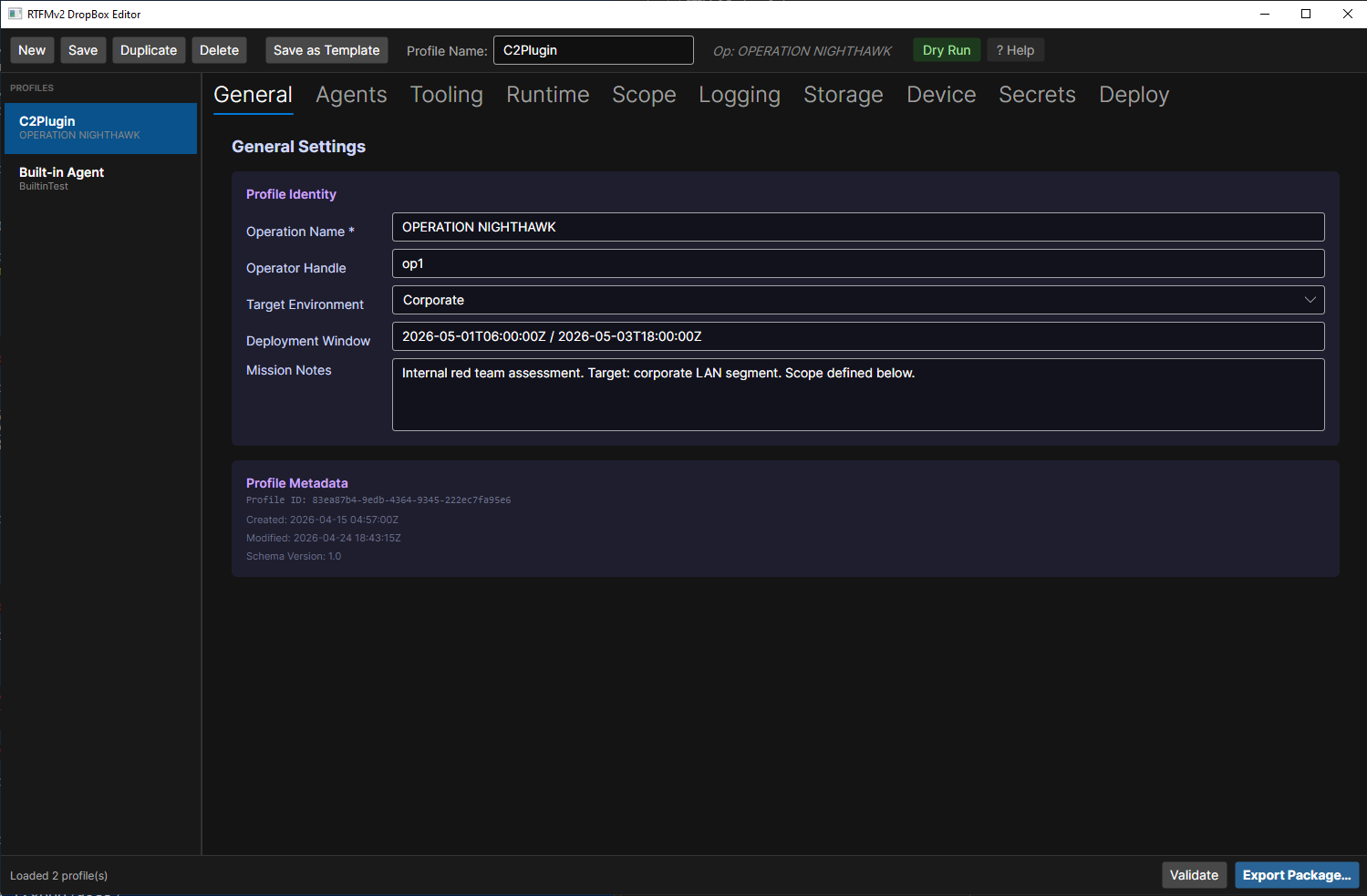1367x896 pixels.
Task: Minimize the DropBox Editor window
Action: 1265,14
